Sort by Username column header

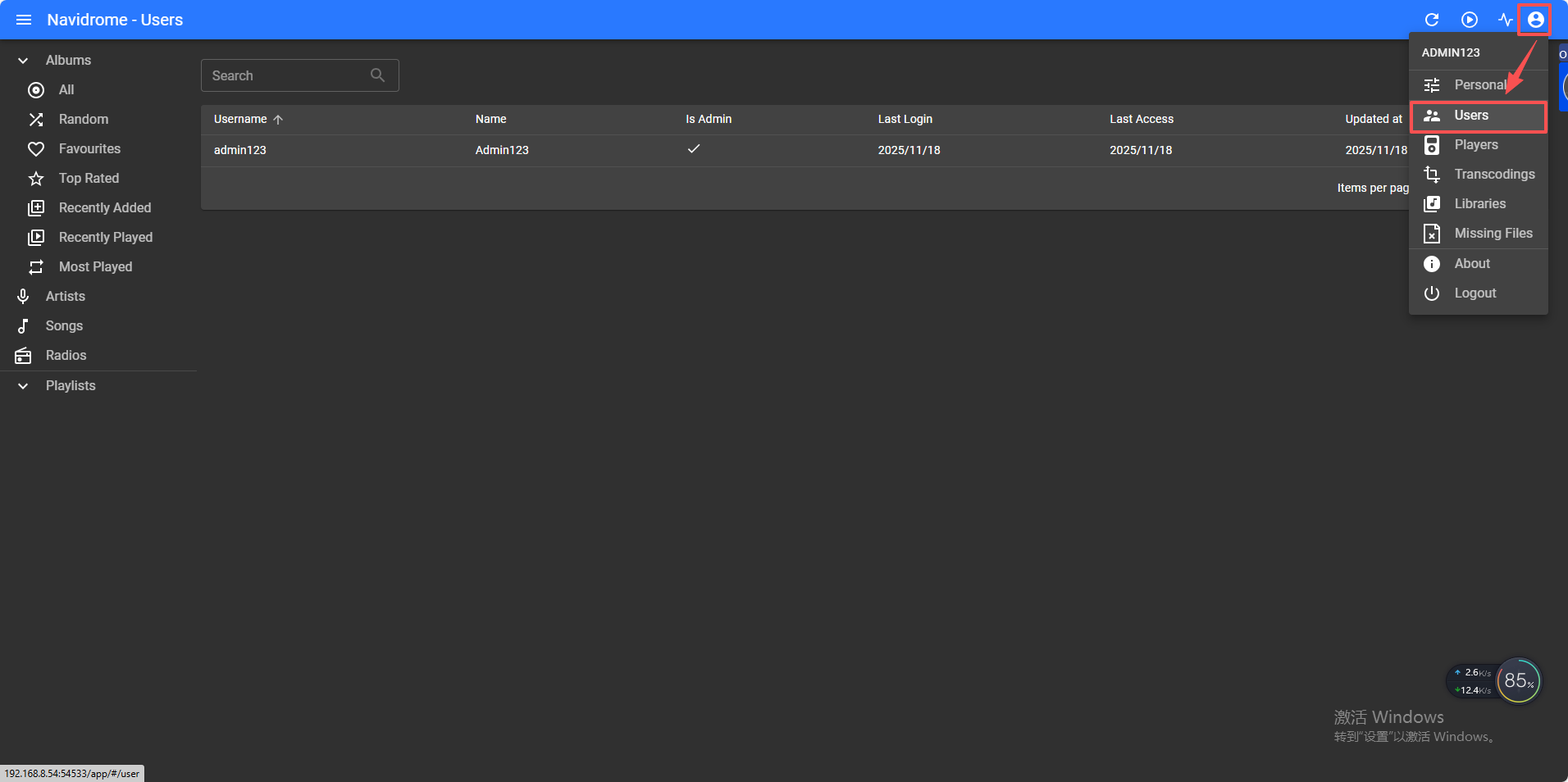(x=240, y=120)
